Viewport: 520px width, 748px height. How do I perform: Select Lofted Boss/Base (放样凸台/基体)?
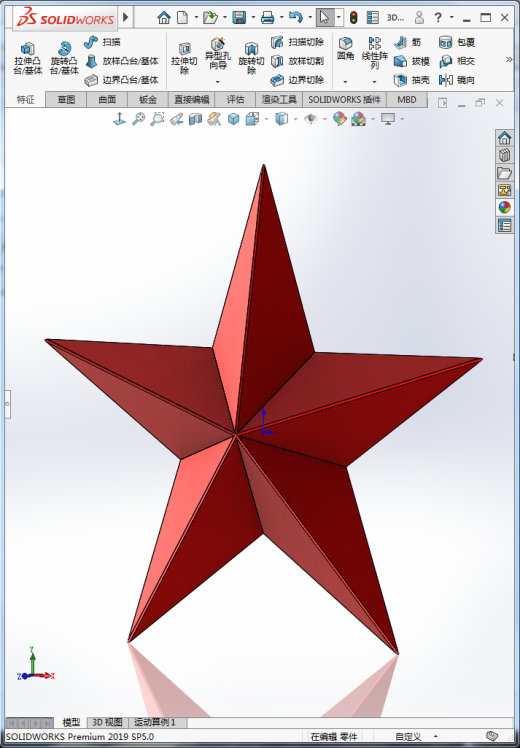click(x=122, y=61)
